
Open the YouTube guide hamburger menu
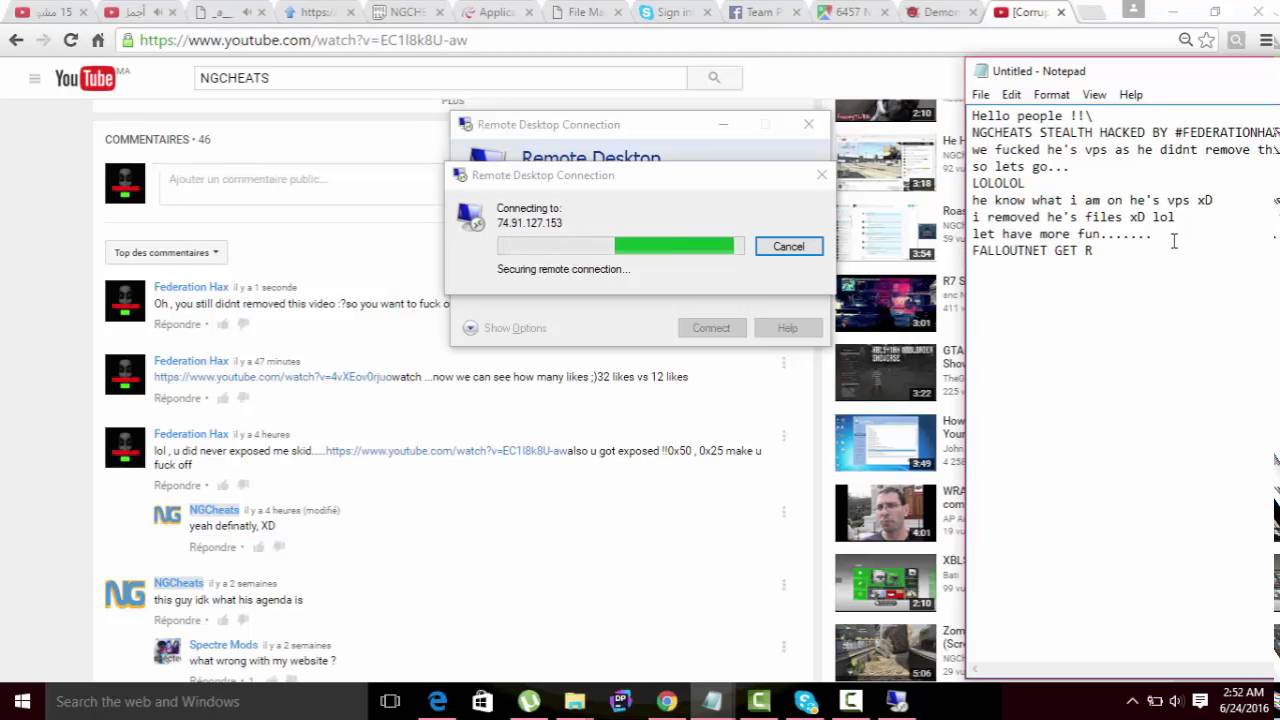click(x=34, y=78)
